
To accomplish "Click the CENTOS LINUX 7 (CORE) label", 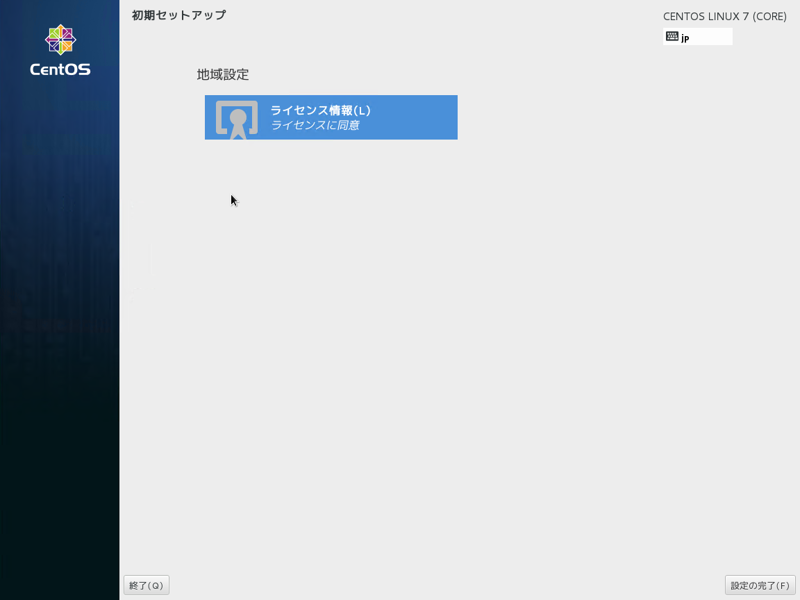I will point(724,16).
